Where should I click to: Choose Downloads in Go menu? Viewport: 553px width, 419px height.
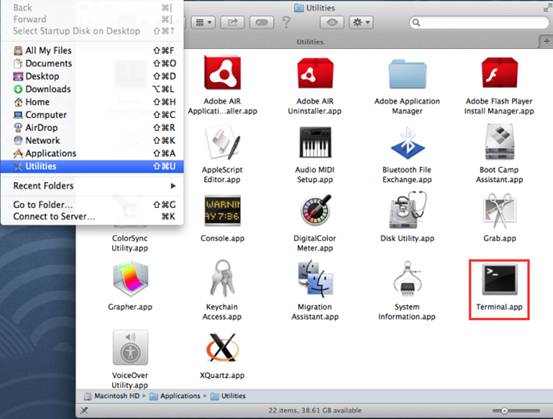92,89
